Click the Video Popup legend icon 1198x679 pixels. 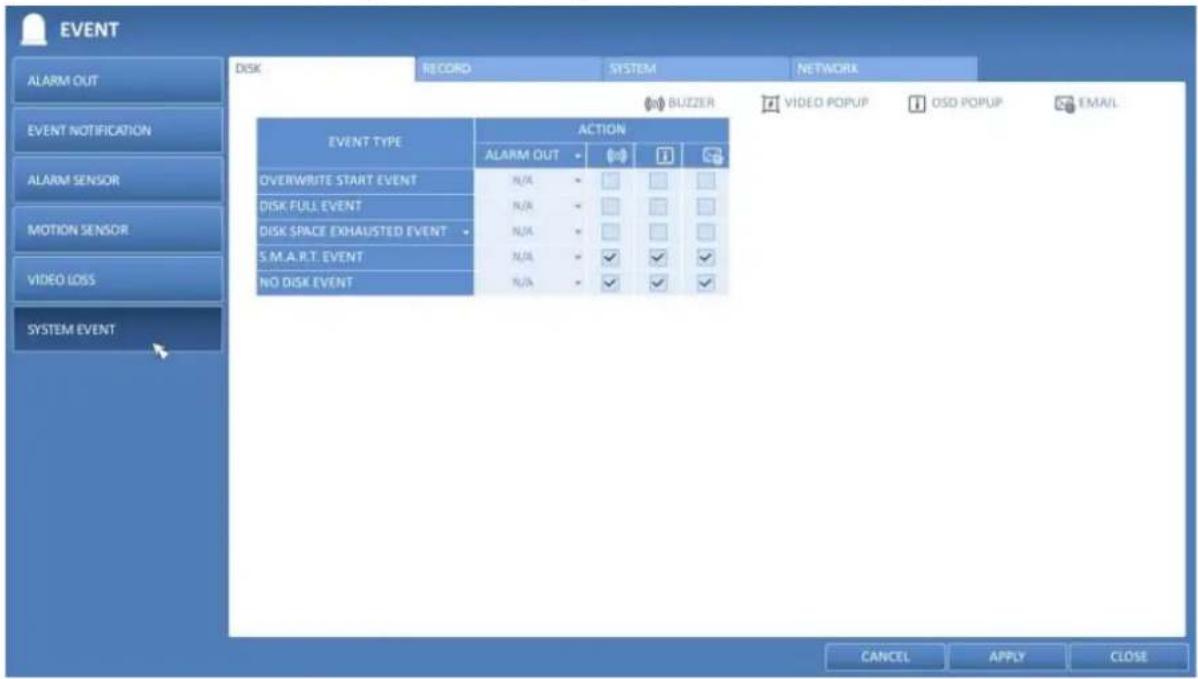pos(770,104)
